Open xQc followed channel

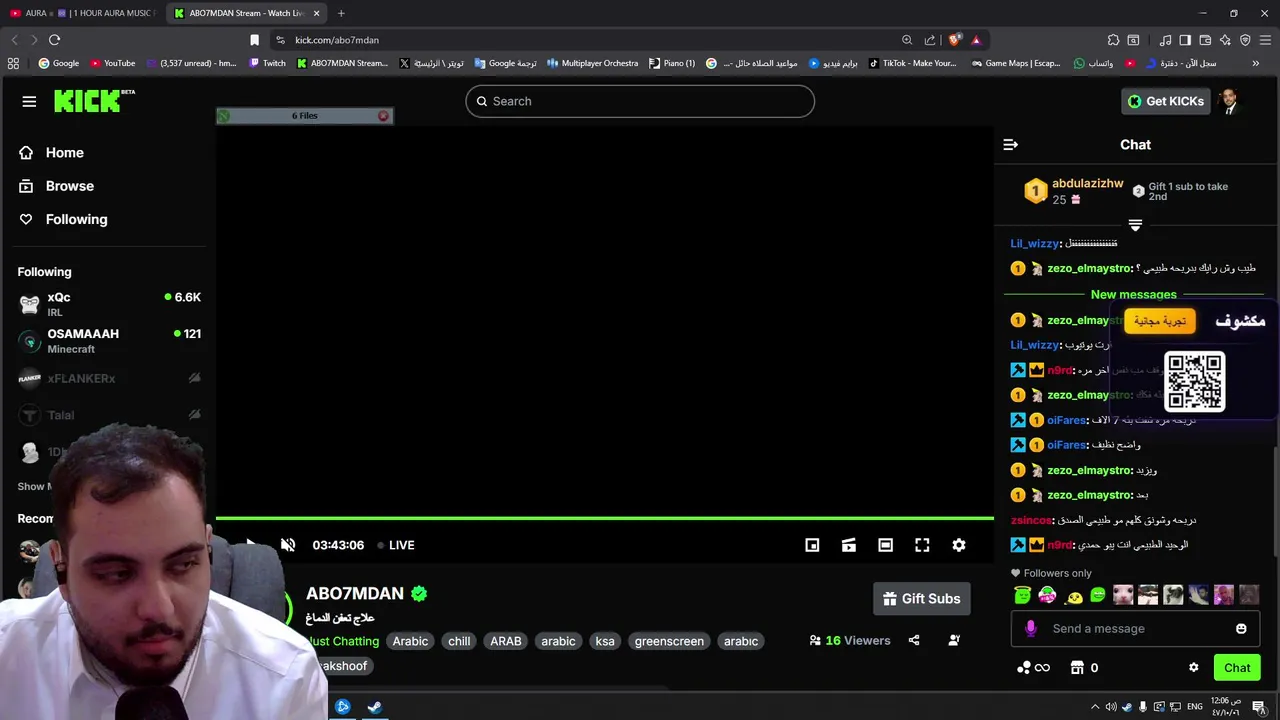pos(108,304)
